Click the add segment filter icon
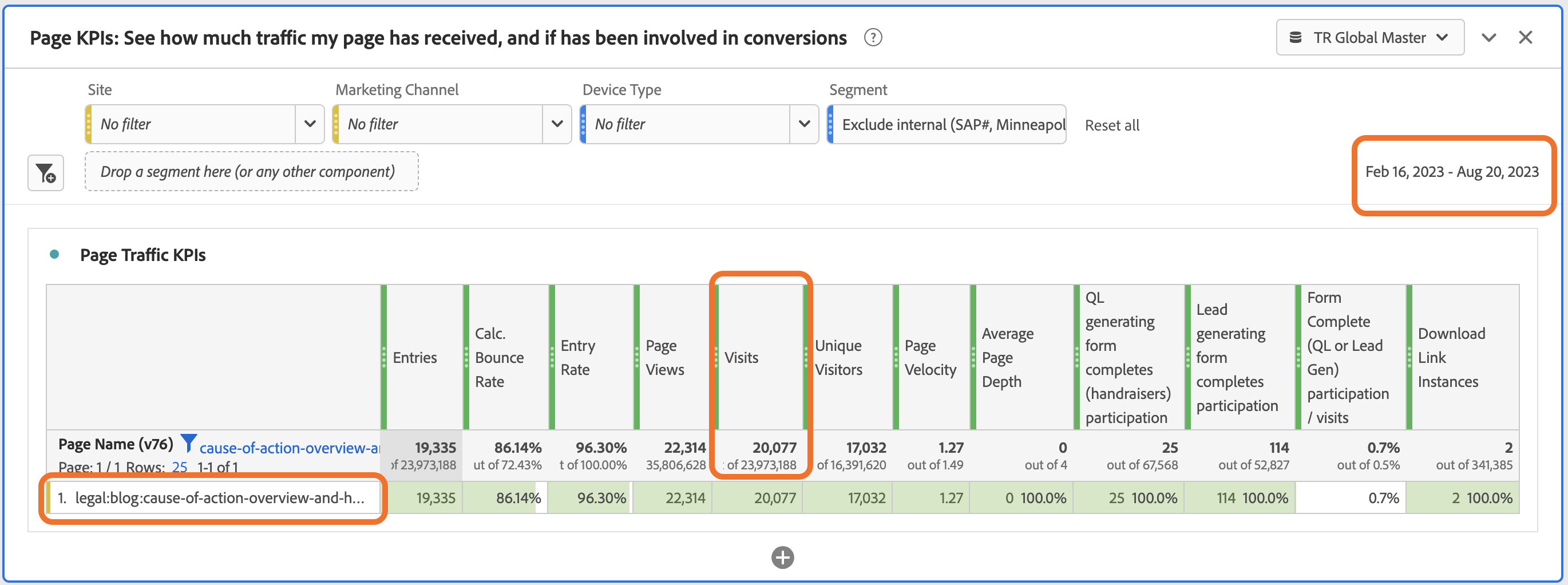 tap(46, 173)
